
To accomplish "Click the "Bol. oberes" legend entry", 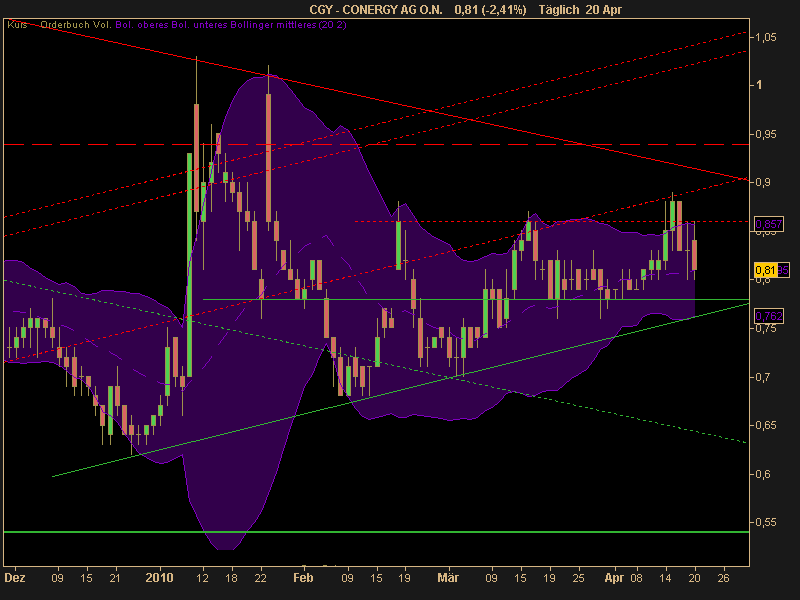I will click(x=142, y=24).
